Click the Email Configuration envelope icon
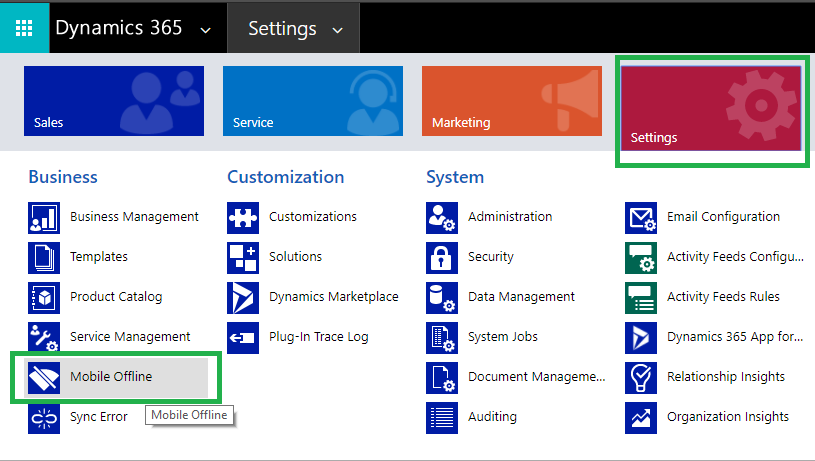815x461 pixels. coord(641,218)
